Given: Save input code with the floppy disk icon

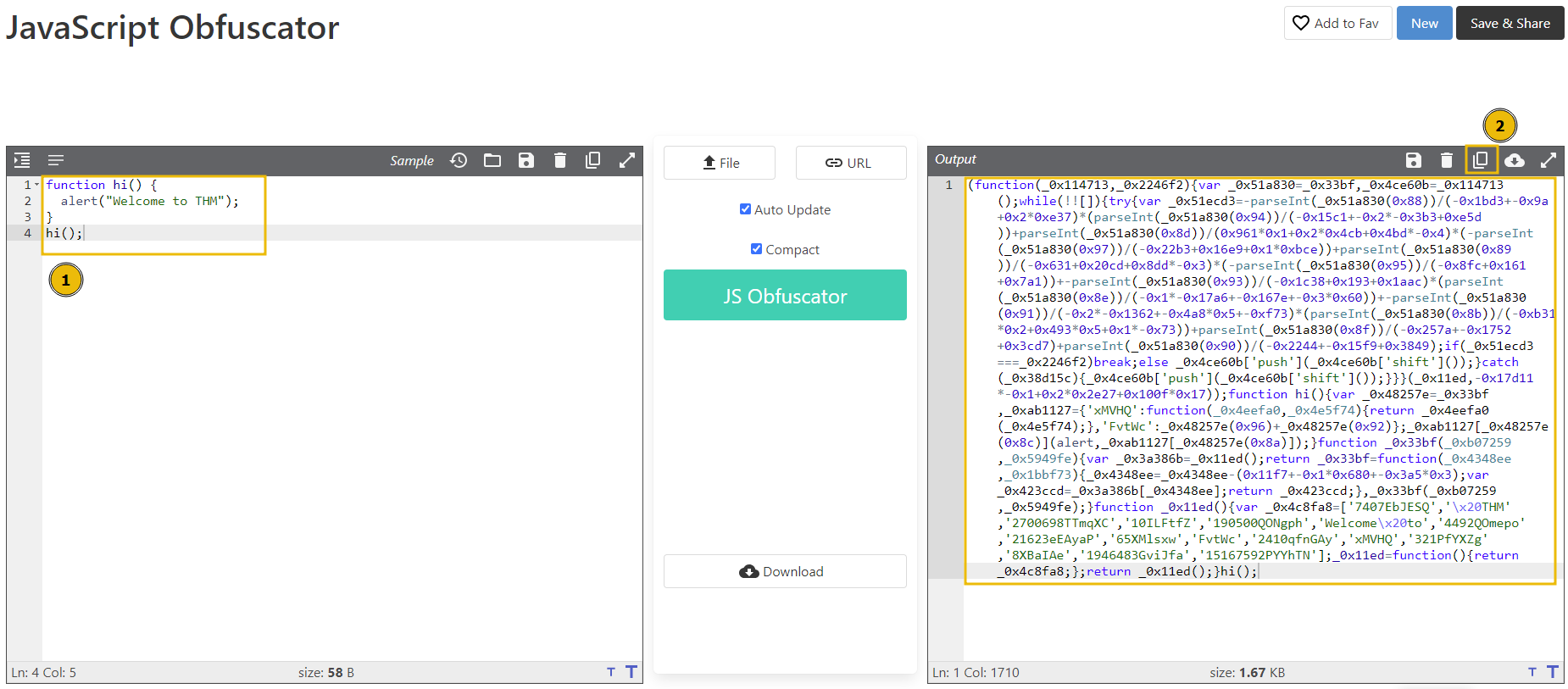Looking at the screenshot, I should (526, 160).
